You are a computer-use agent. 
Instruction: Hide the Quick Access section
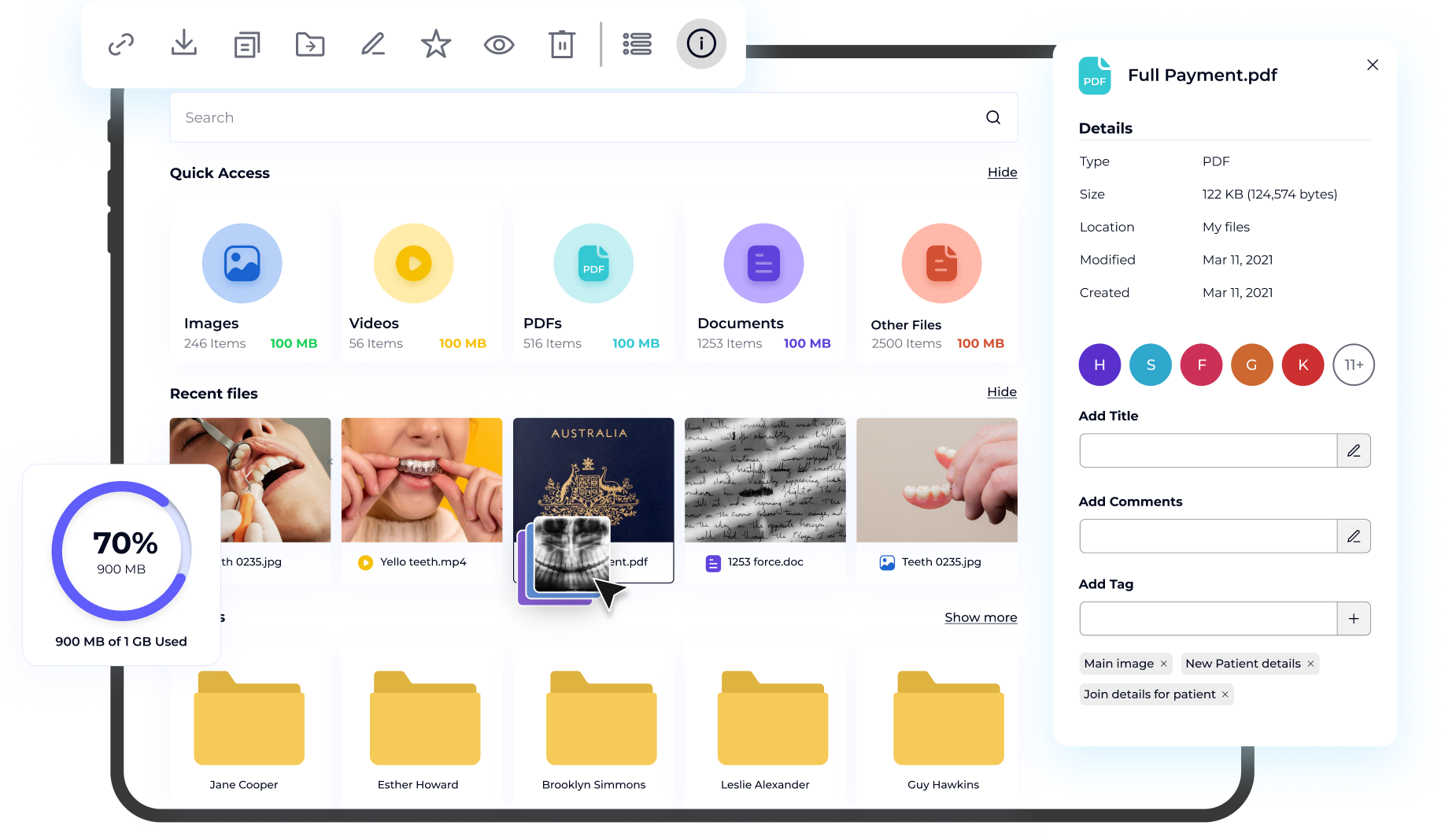pos(1002,172)
